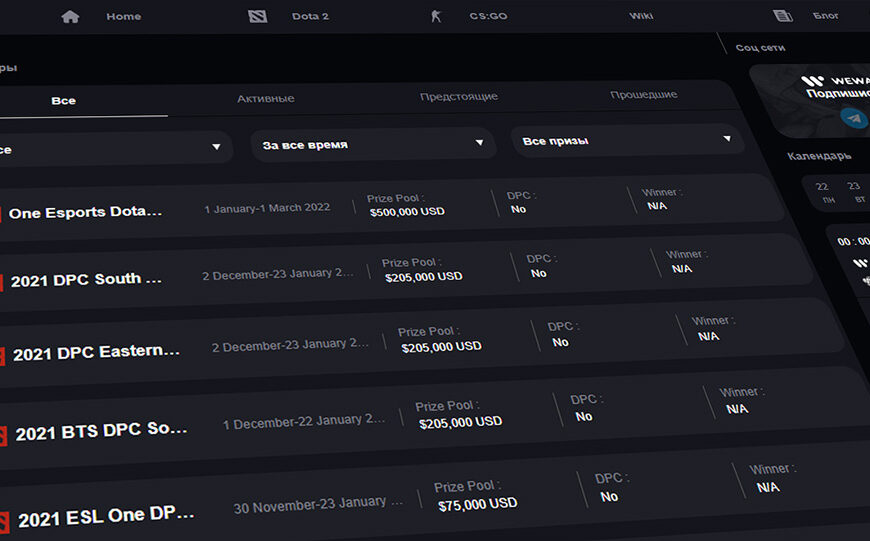Select day 22 in the calendar
Viewport: 870px width, 541px height.
pos(822,186)
